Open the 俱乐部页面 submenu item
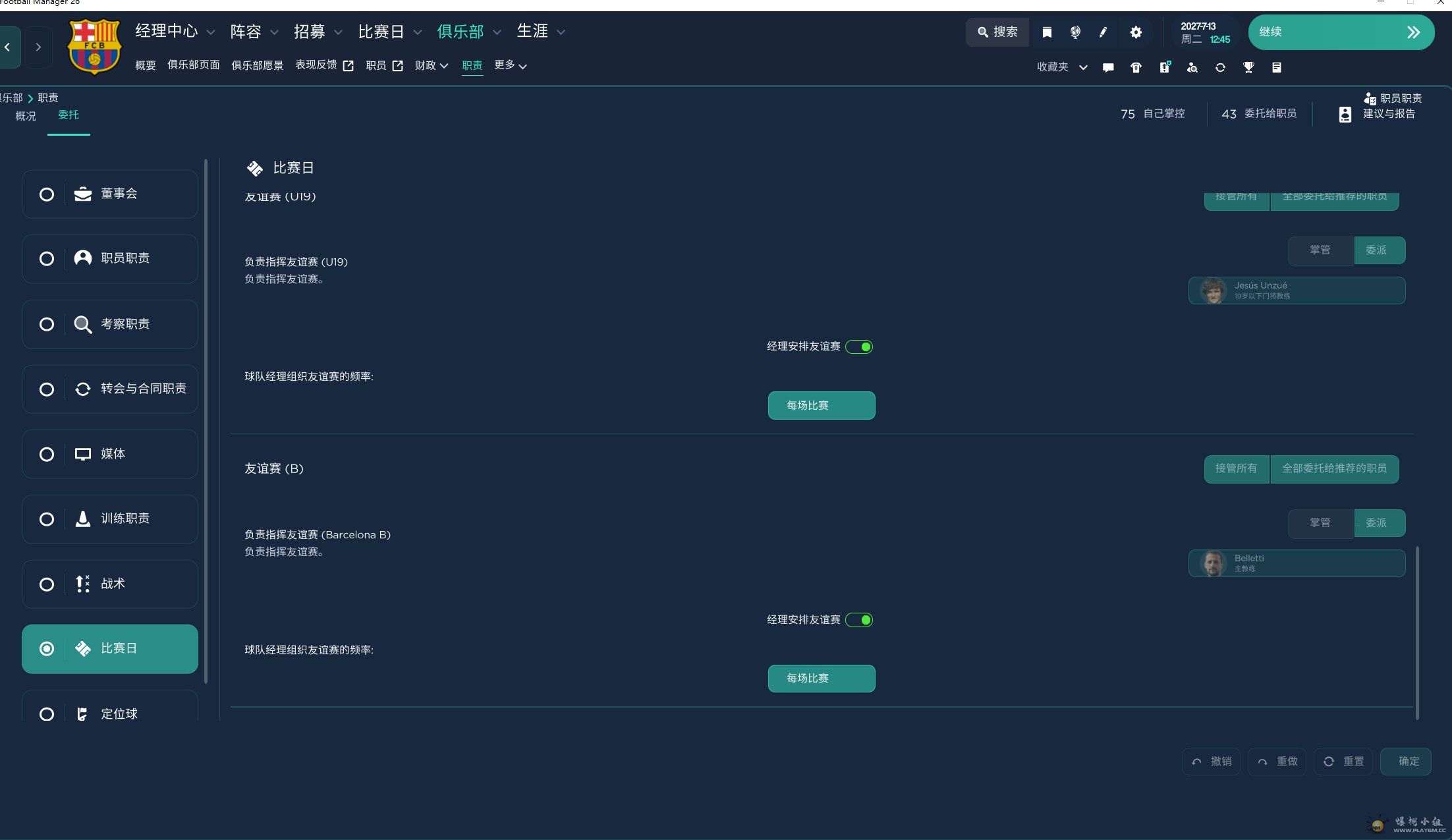This screenshot has height=840, width=1452. click(194, 65)
